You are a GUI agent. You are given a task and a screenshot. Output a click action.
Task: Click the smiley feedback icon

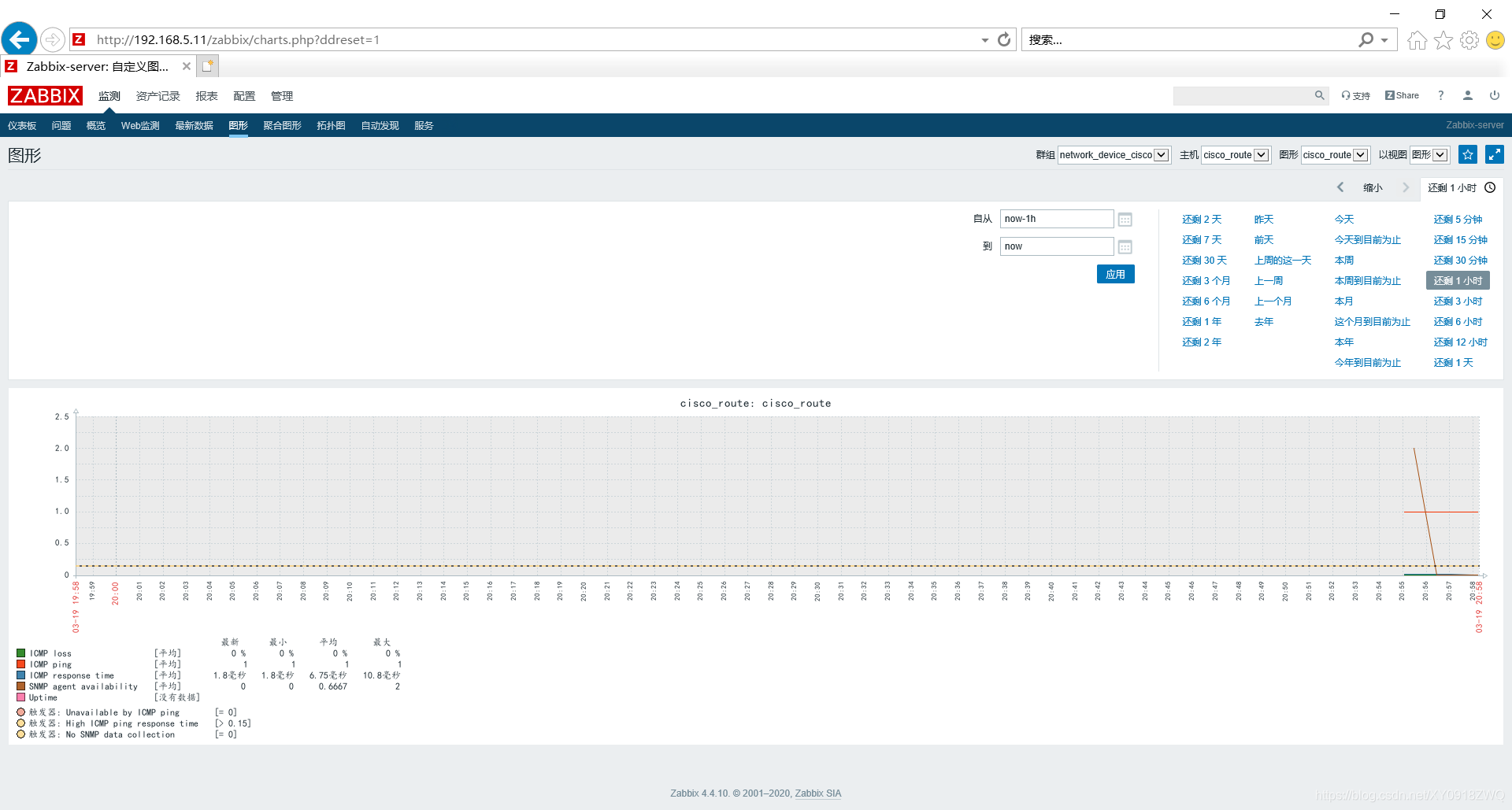[x=1495, y=39]
